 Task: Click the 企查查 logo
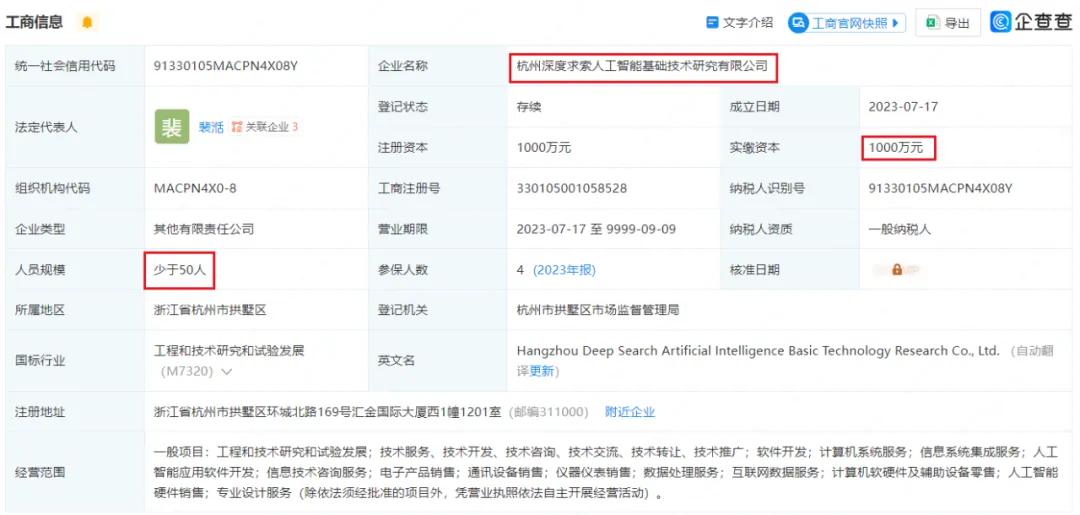point(1030,22)
